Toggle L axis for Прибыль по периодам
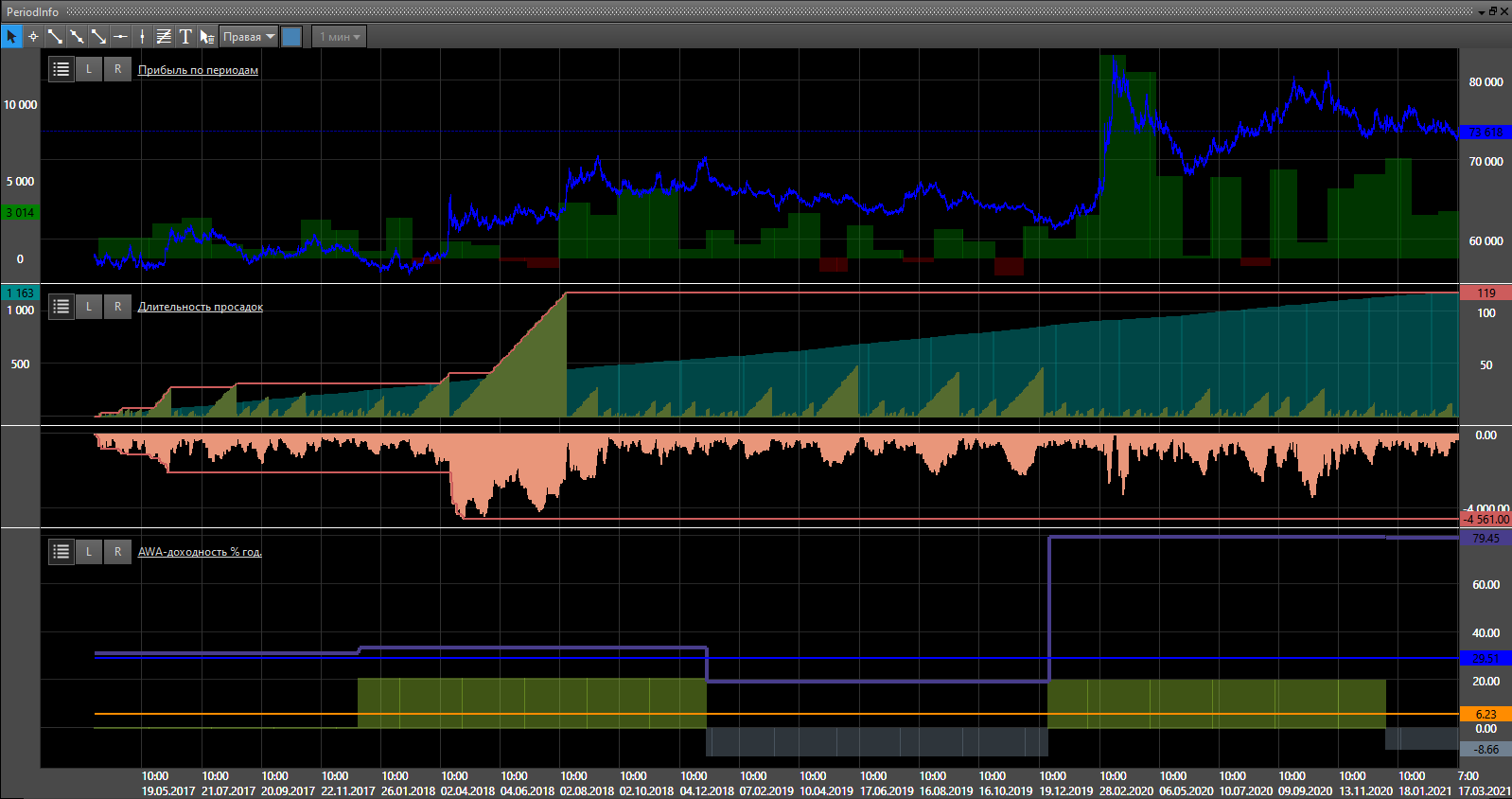Image resolution: width=1512 pixels, height=799 pixels. [89, 69]
